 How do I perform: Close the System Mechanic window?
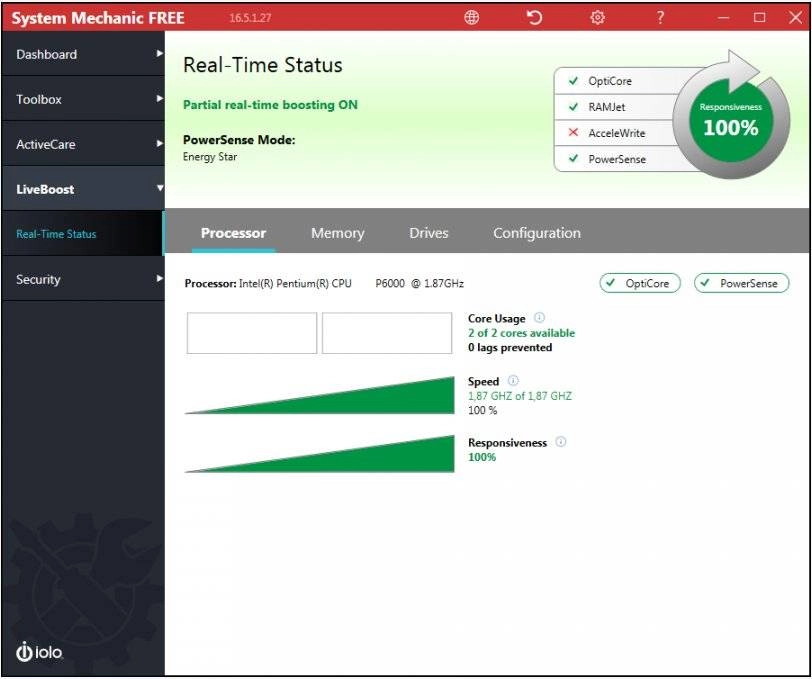796,18
